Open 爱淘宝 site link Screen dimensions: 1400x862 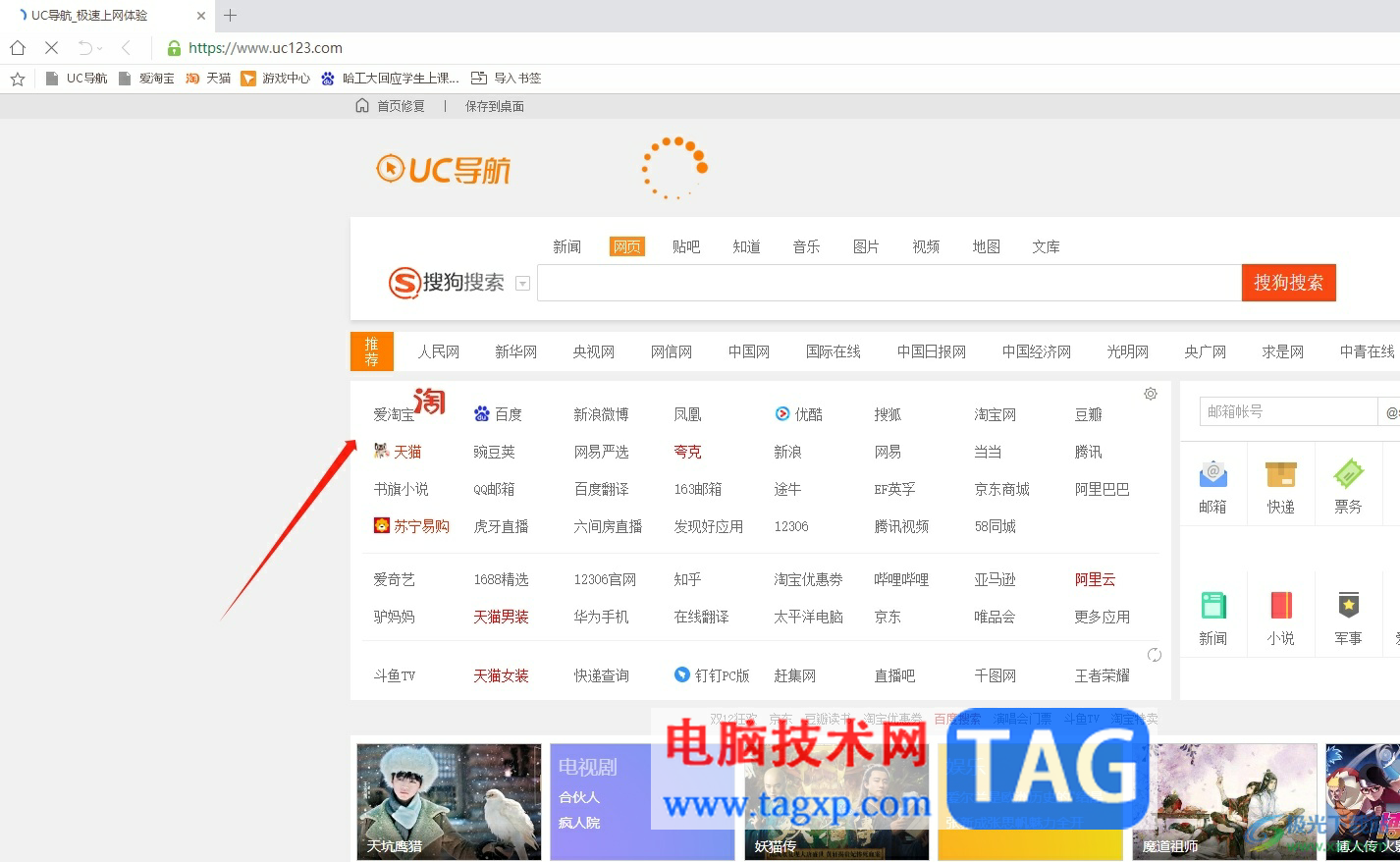pyautogui.click(x=394, y=415)
